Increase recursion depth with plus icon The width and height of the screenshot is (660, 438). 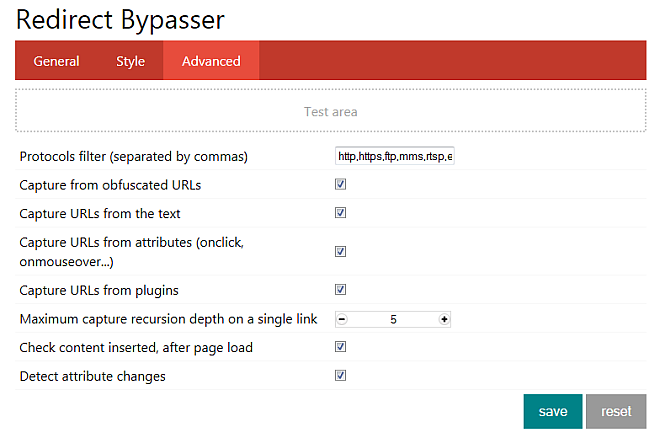click(x=444, y=319)
